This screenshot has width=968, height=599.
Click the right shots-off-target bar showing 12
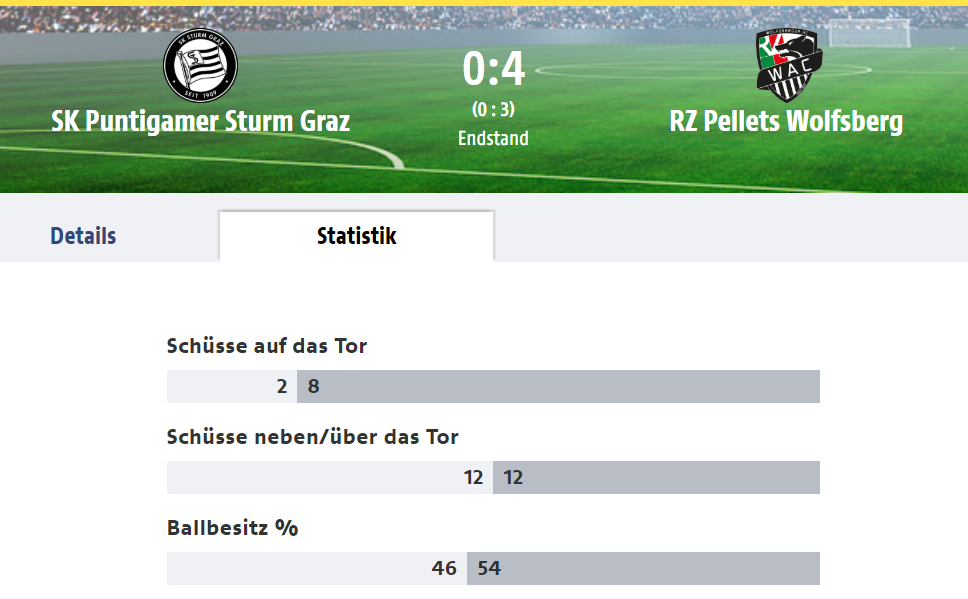click(x=656, y=477)
